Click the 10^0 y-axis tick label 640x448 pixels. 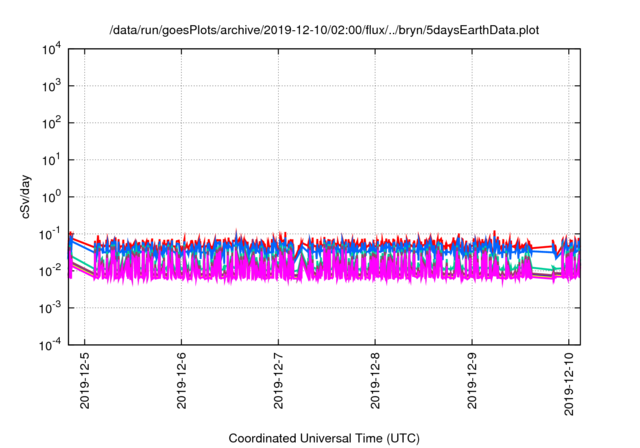pos(52,197)
